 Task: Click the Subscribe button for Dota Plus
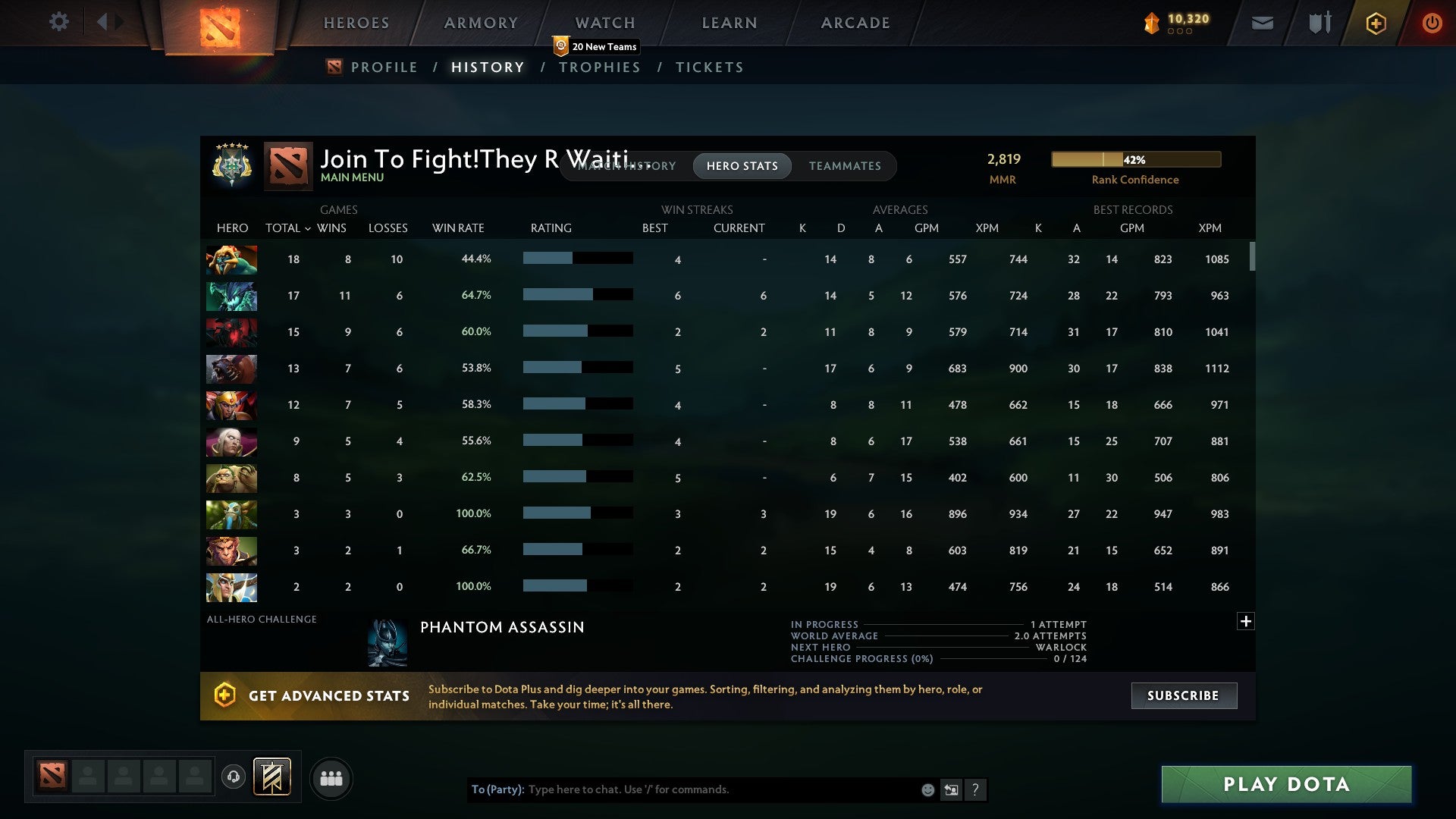[1183, 695]
